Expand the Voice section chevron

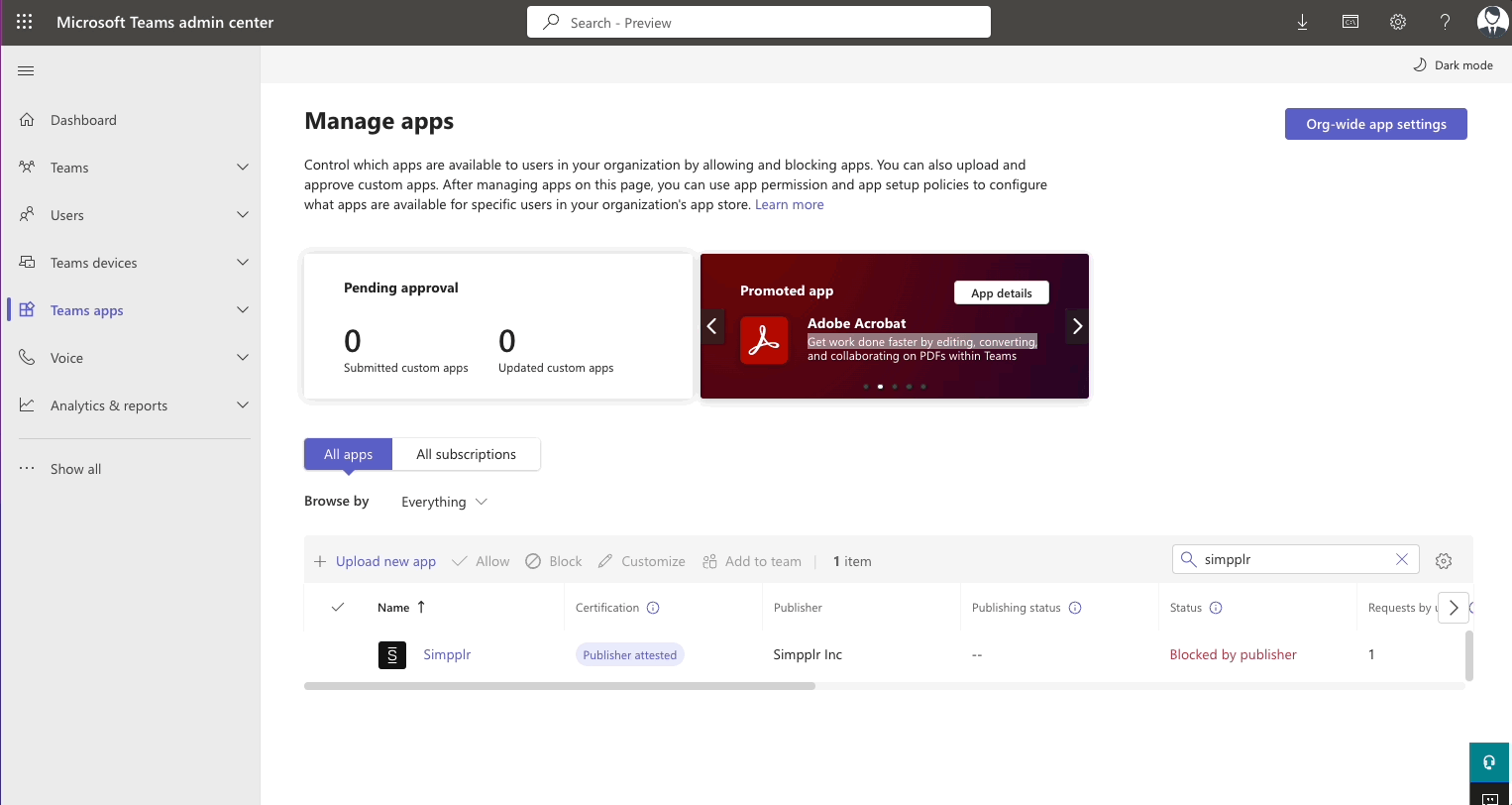point(243,358)
